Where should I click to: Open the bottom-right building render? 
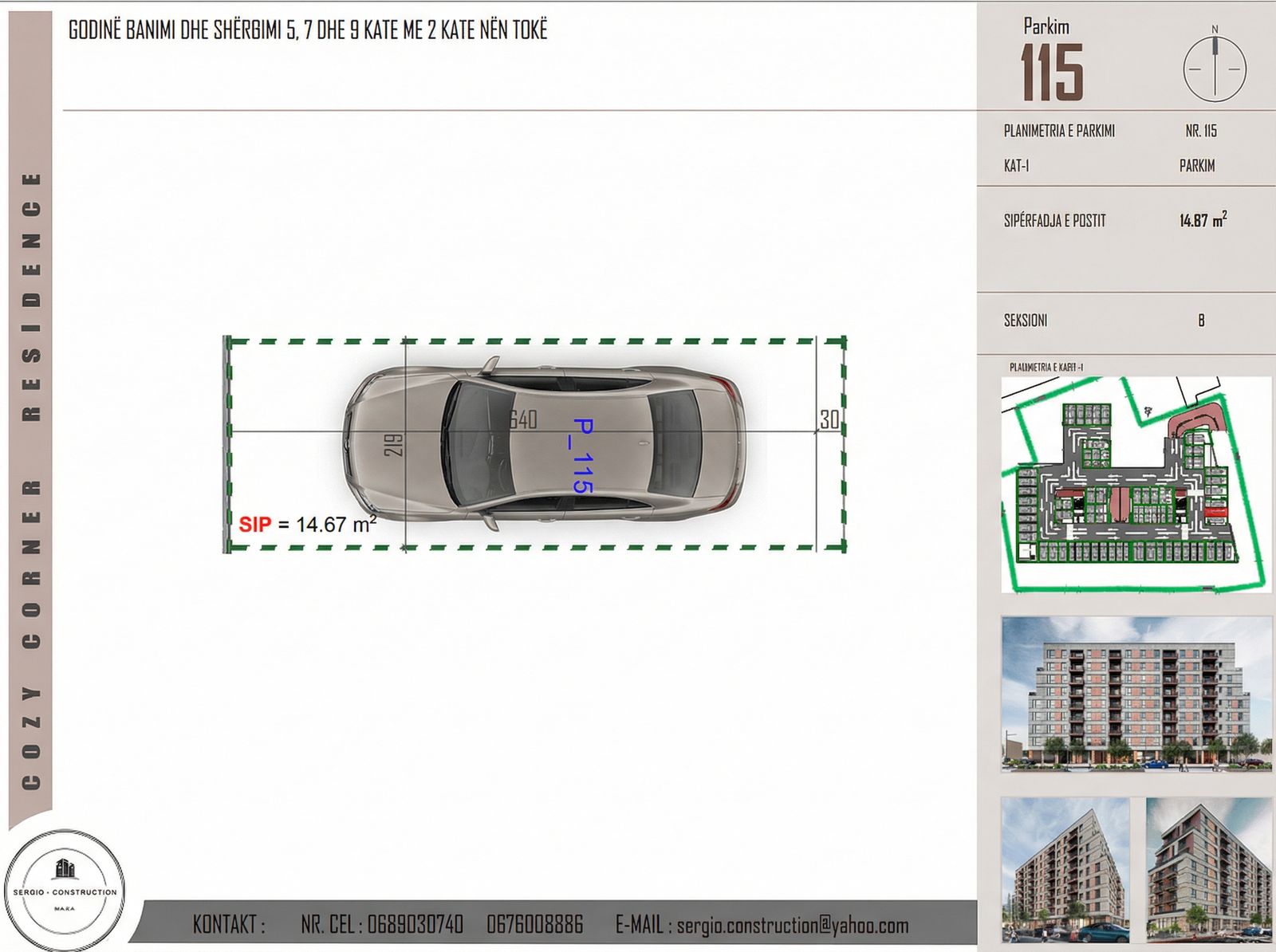point(1209,870)
